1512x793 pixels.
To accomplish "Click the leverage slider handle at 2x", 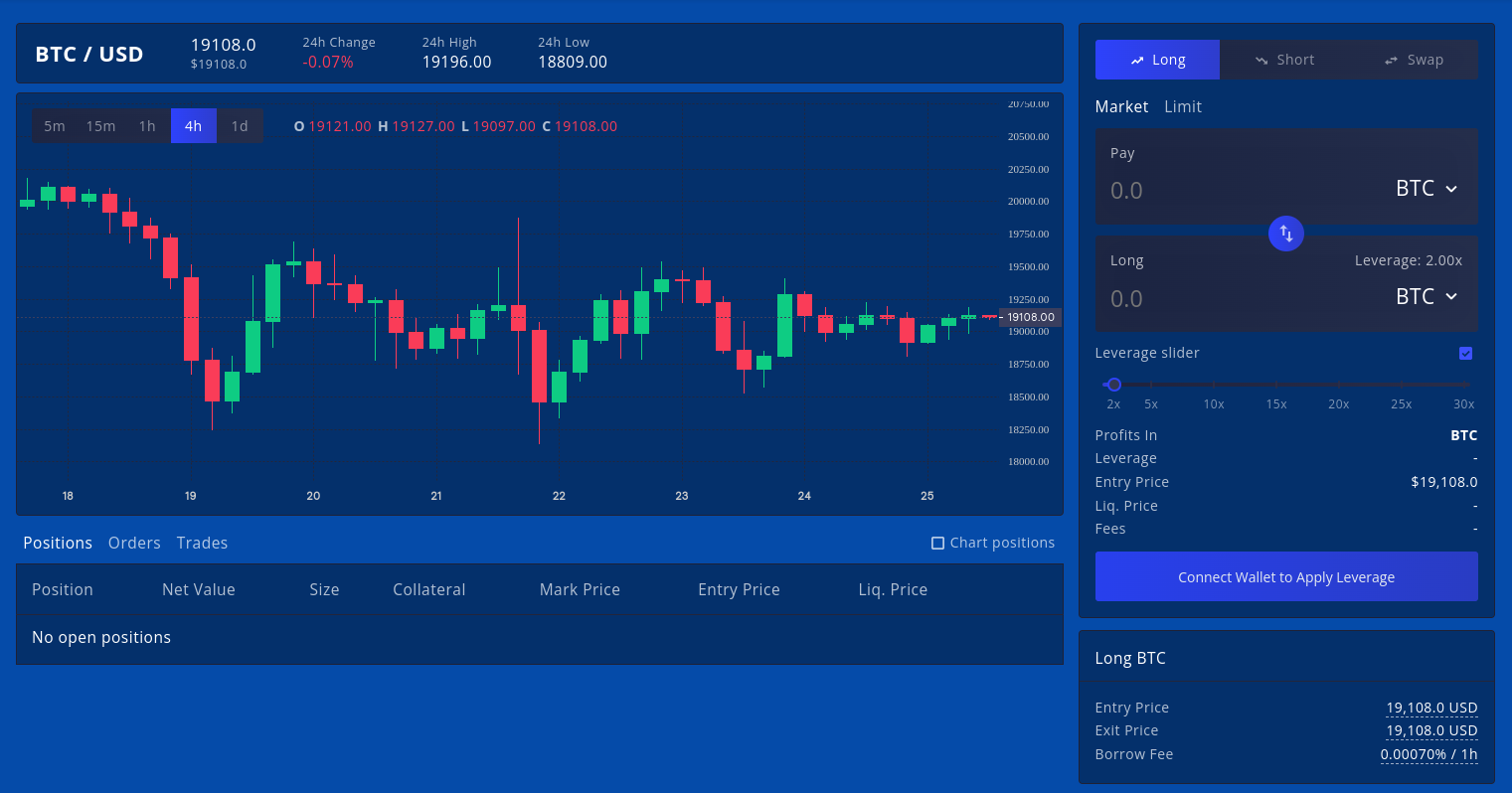I will coord(1114,385).
